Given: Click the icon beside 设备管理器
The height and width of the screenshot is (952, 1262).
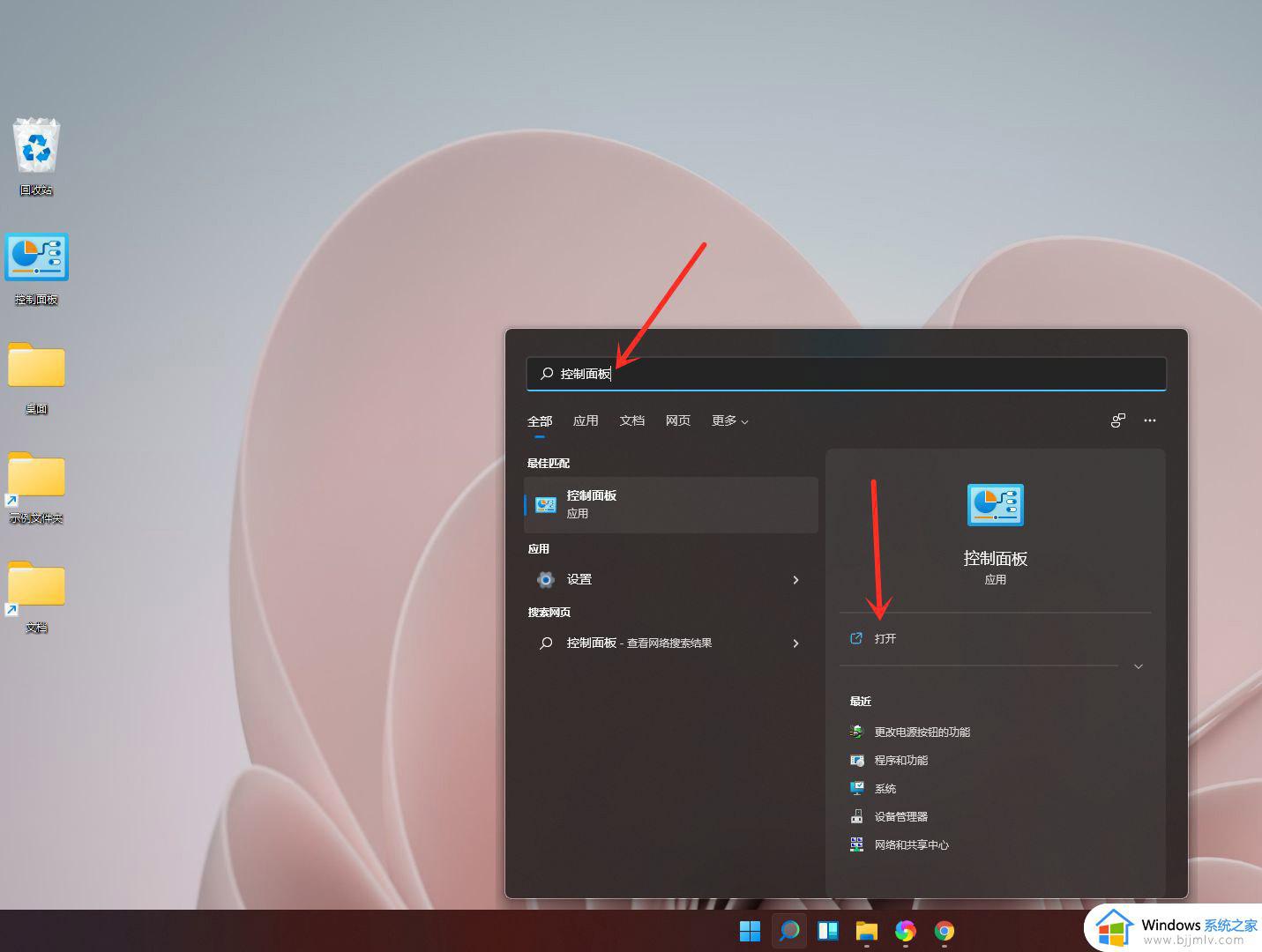Looking at the screenshot, I should coord(856,816).
